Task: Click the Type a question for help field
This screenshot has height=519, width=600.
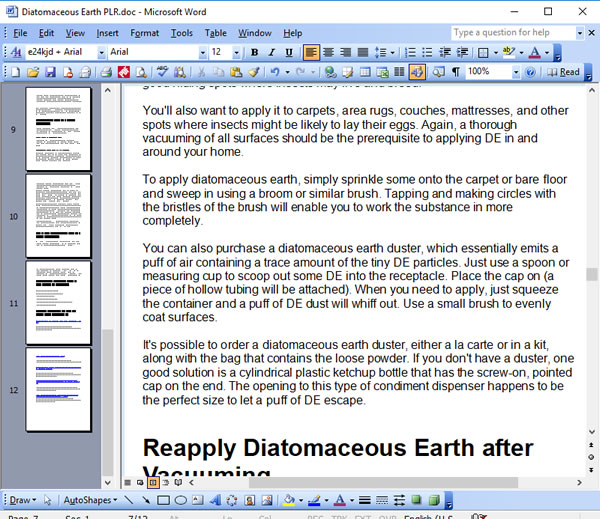Action: 514,33
